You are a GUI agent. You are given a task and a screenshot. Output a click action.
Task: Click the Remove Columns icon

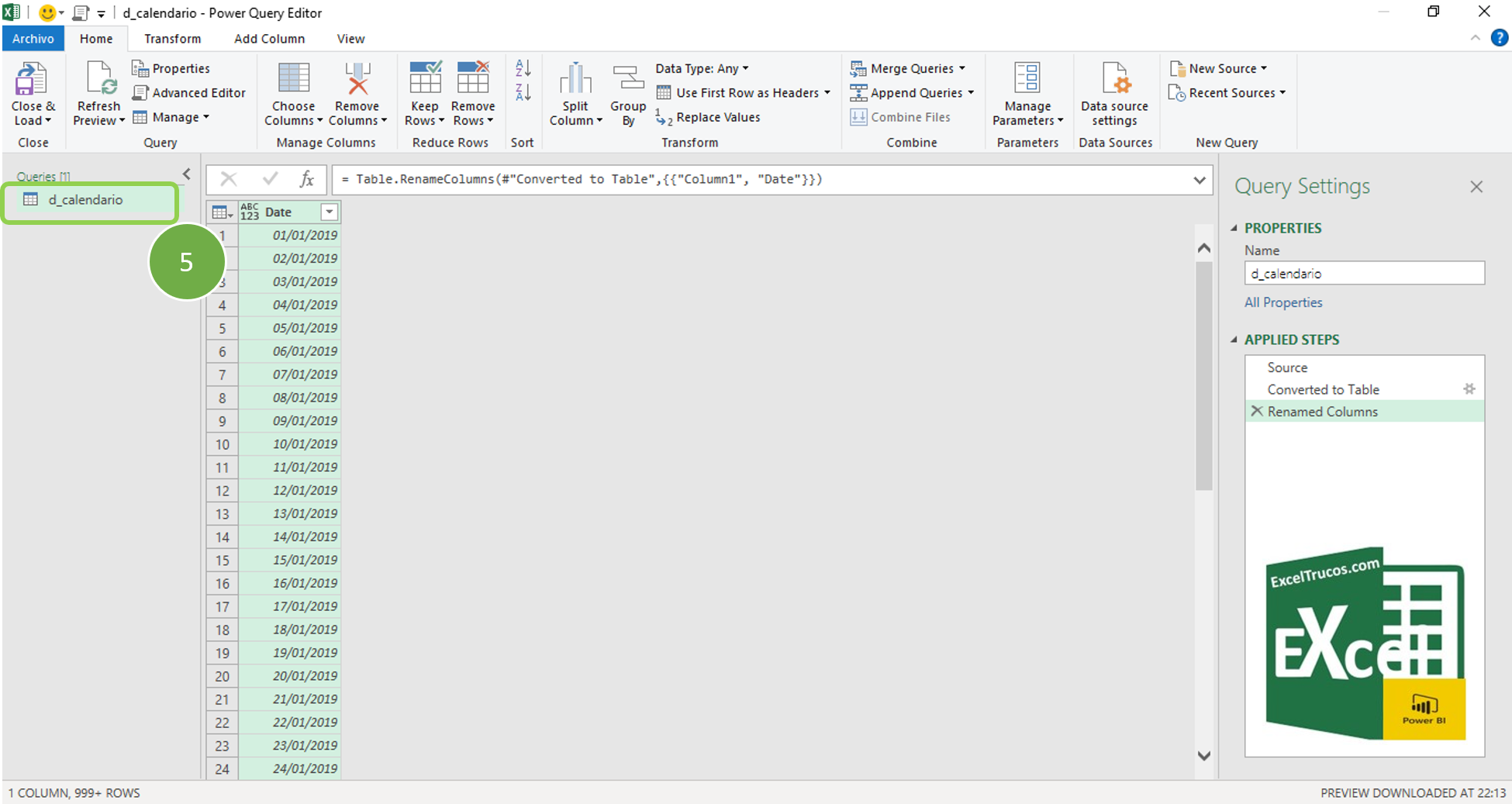coord(357,80)
